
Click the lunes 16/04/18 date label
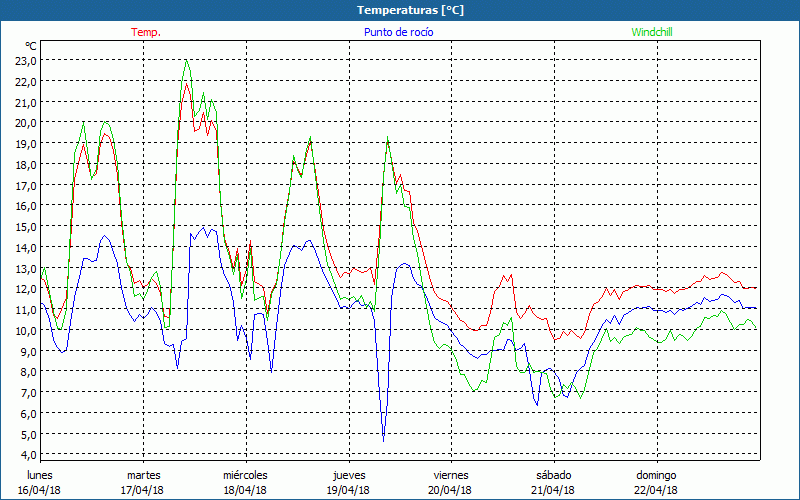coord(40,482)
